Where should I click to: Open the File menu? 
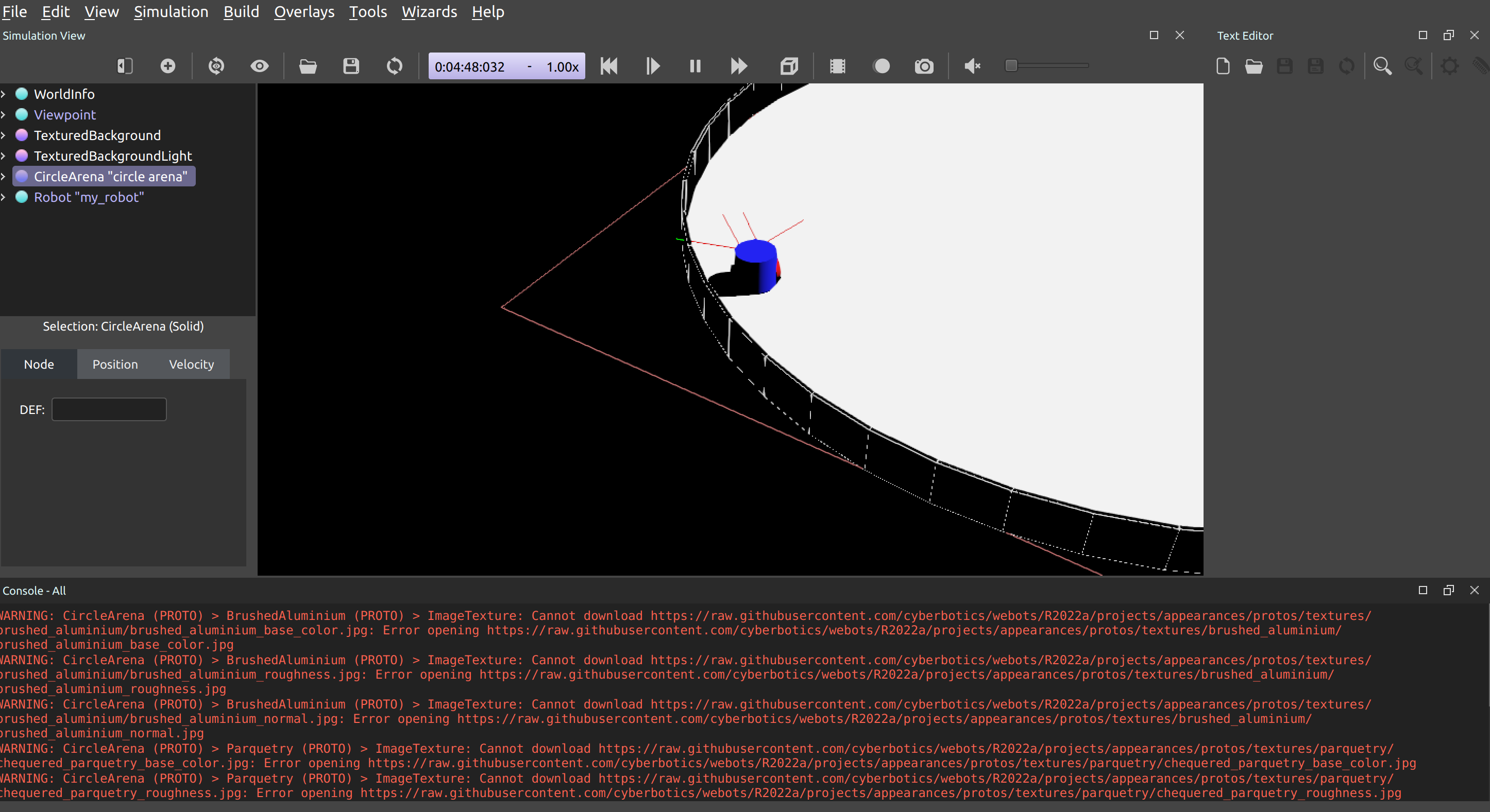pos(14,11)
